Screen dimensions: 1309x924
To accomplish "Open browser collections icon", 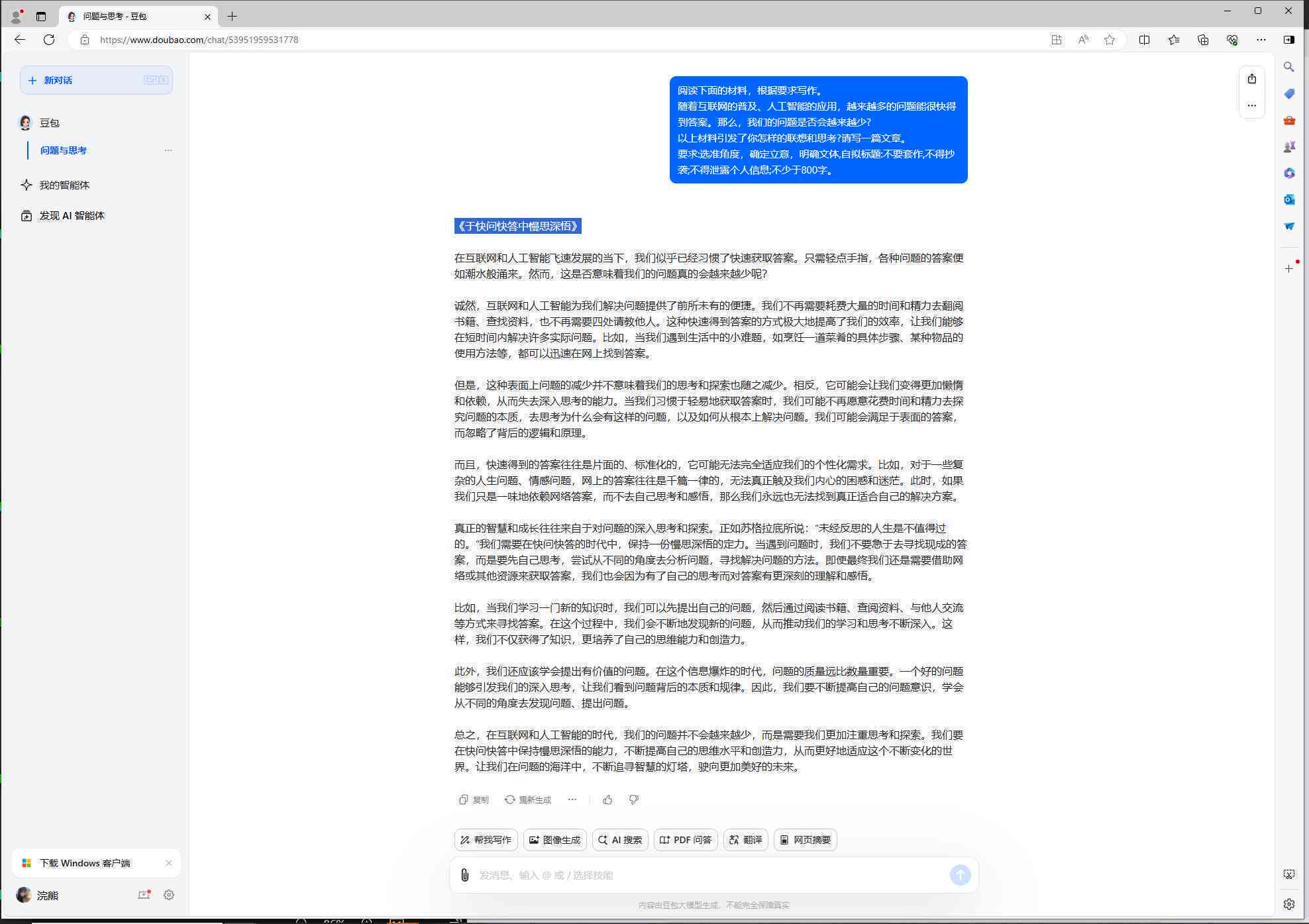I will pyautogui.click(x=1203, y=40).
